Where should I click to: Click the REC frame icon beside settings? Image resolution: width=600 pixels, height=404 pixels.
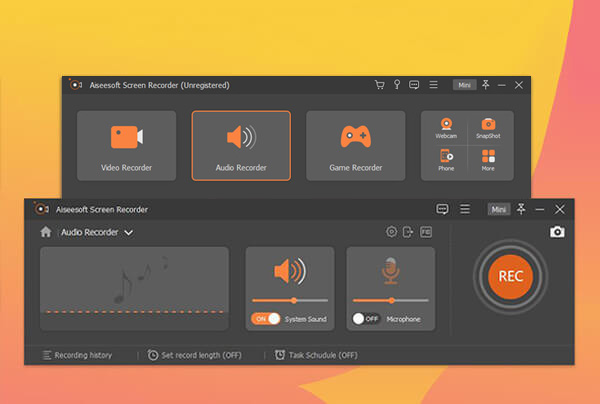[x=426, y=232]
